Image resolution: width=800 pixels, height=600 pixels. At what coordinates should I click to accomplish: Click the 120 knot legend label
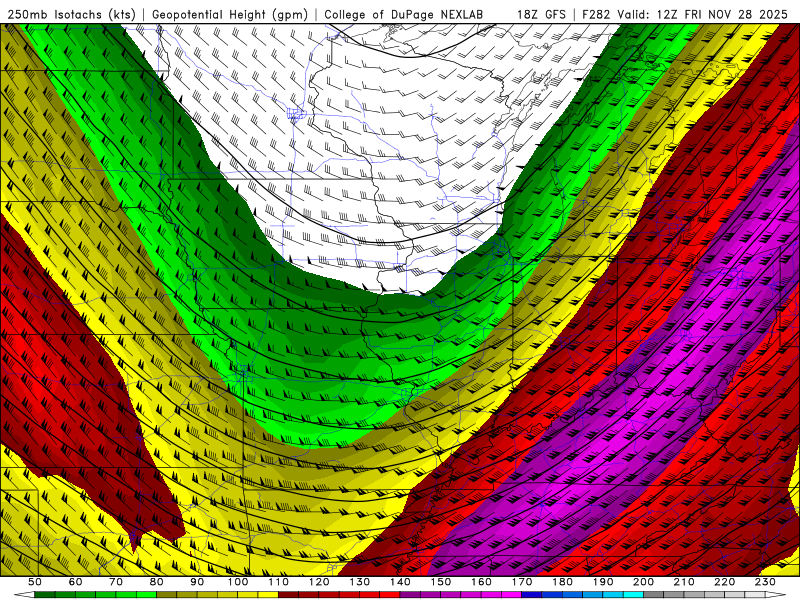(x=319, y=582)
